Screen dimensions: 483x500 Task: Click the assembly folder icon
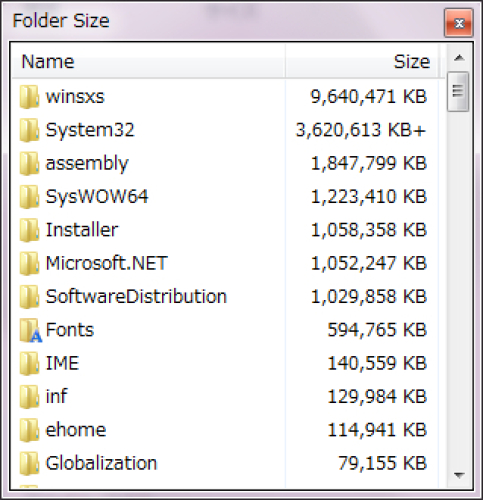29,163
